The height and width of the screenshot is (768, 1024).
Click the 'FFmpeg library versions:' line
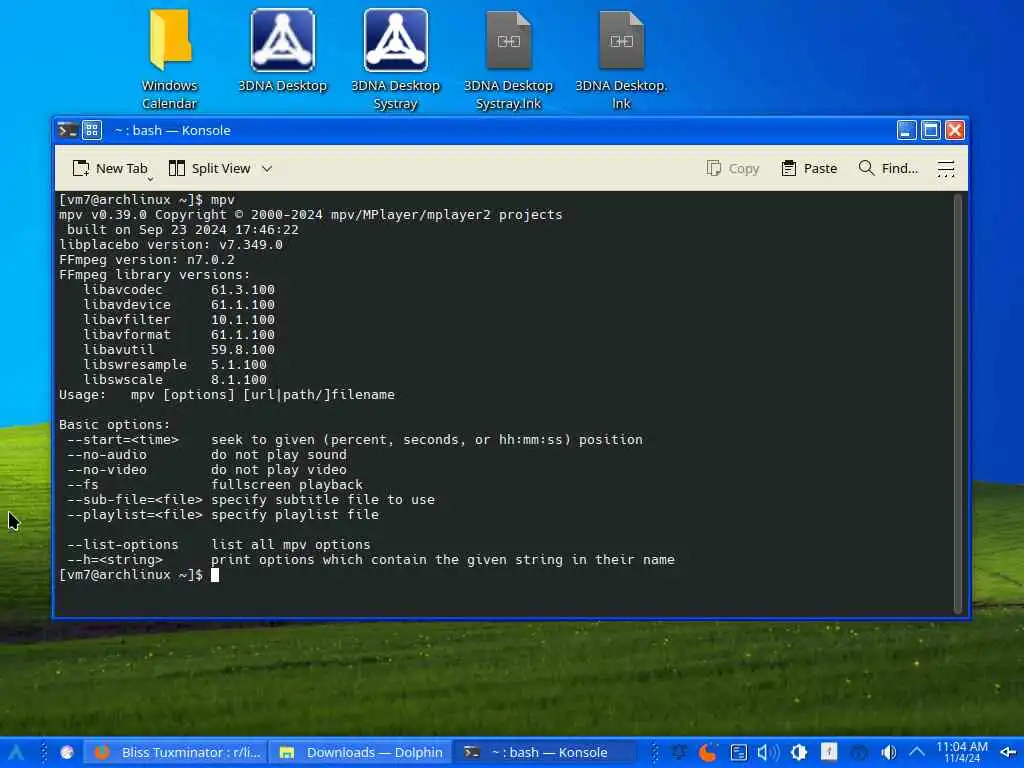coord(154,275)
